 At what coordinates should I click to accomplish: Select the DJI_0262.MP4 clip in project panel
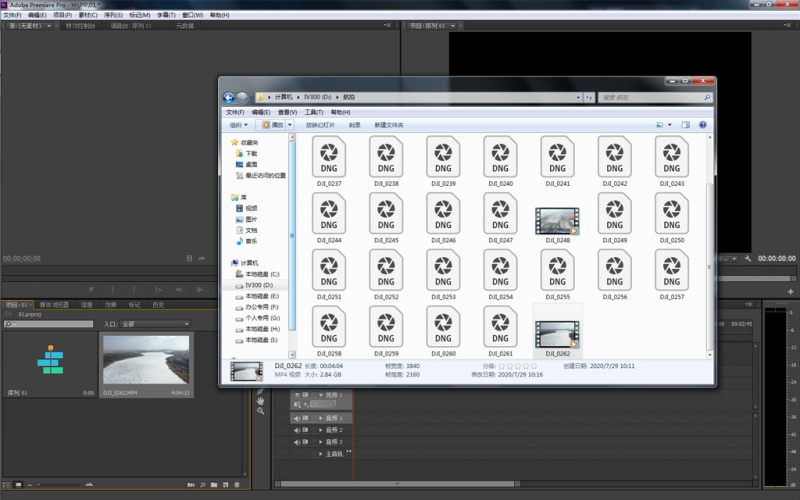[146, 365]
